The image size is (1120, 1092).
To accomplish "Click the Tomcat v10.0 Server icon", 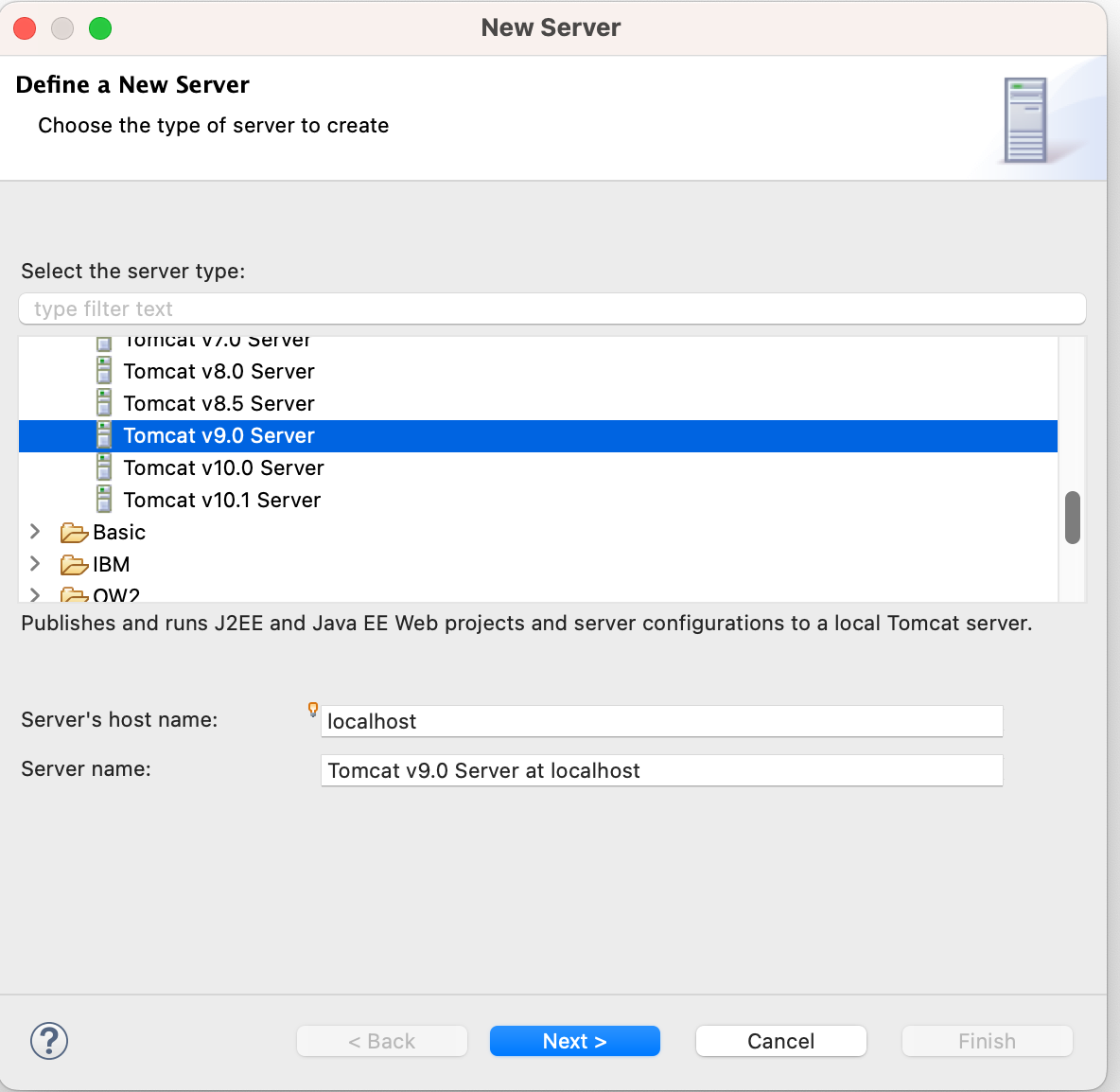I will (x=104, y=467).
